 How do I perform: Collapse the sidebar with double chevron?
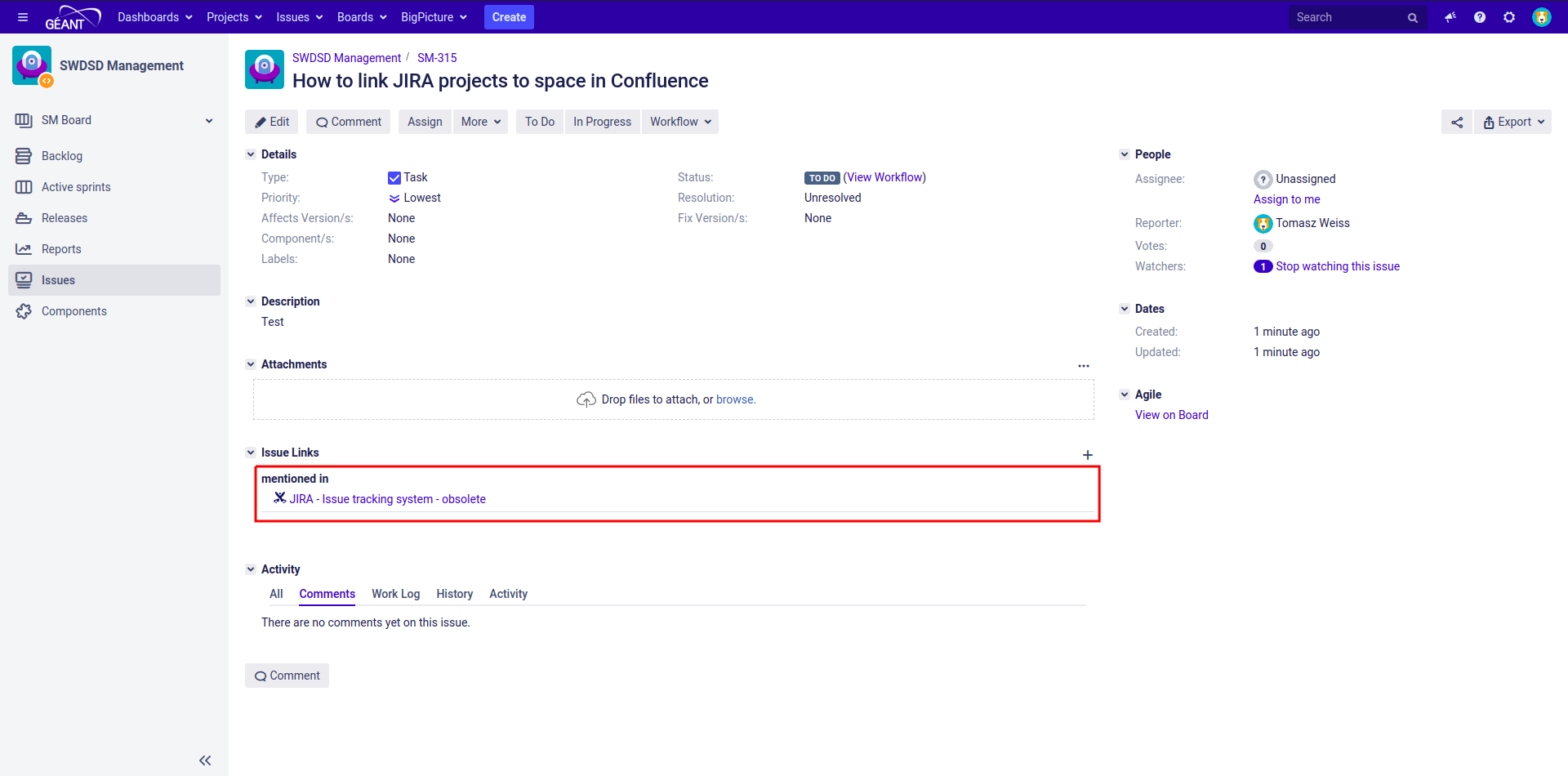(x=205, y=760)
